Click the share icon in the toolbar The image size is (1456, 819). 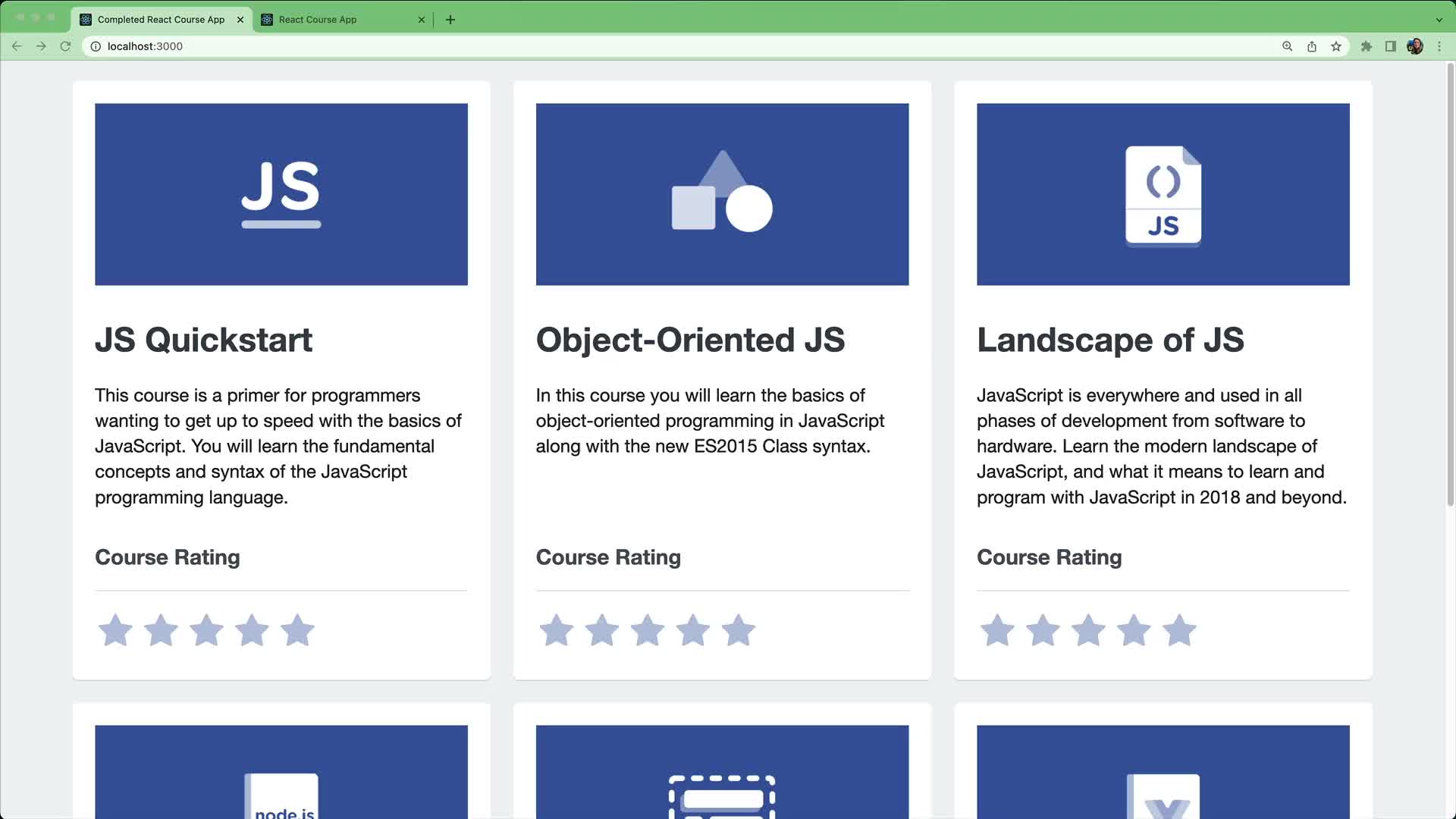(1311, 46)
